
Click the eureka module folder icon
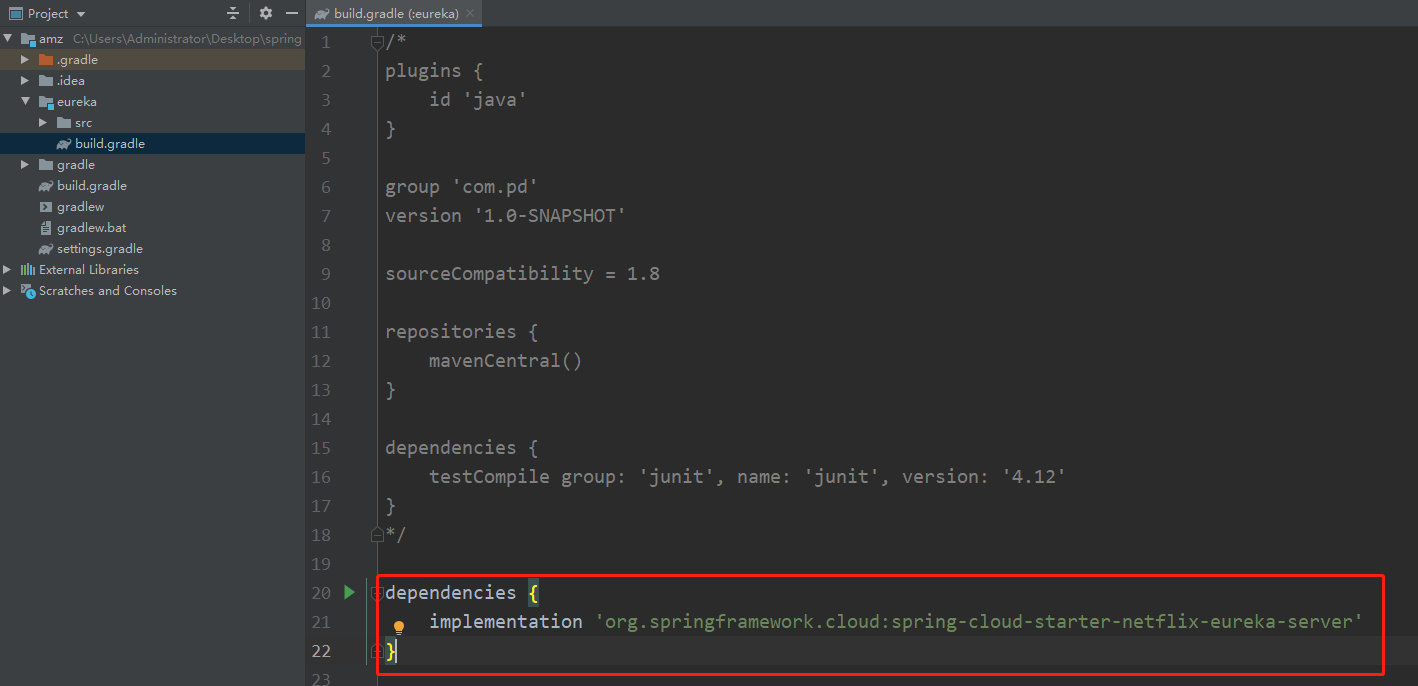tap(46, 102)
